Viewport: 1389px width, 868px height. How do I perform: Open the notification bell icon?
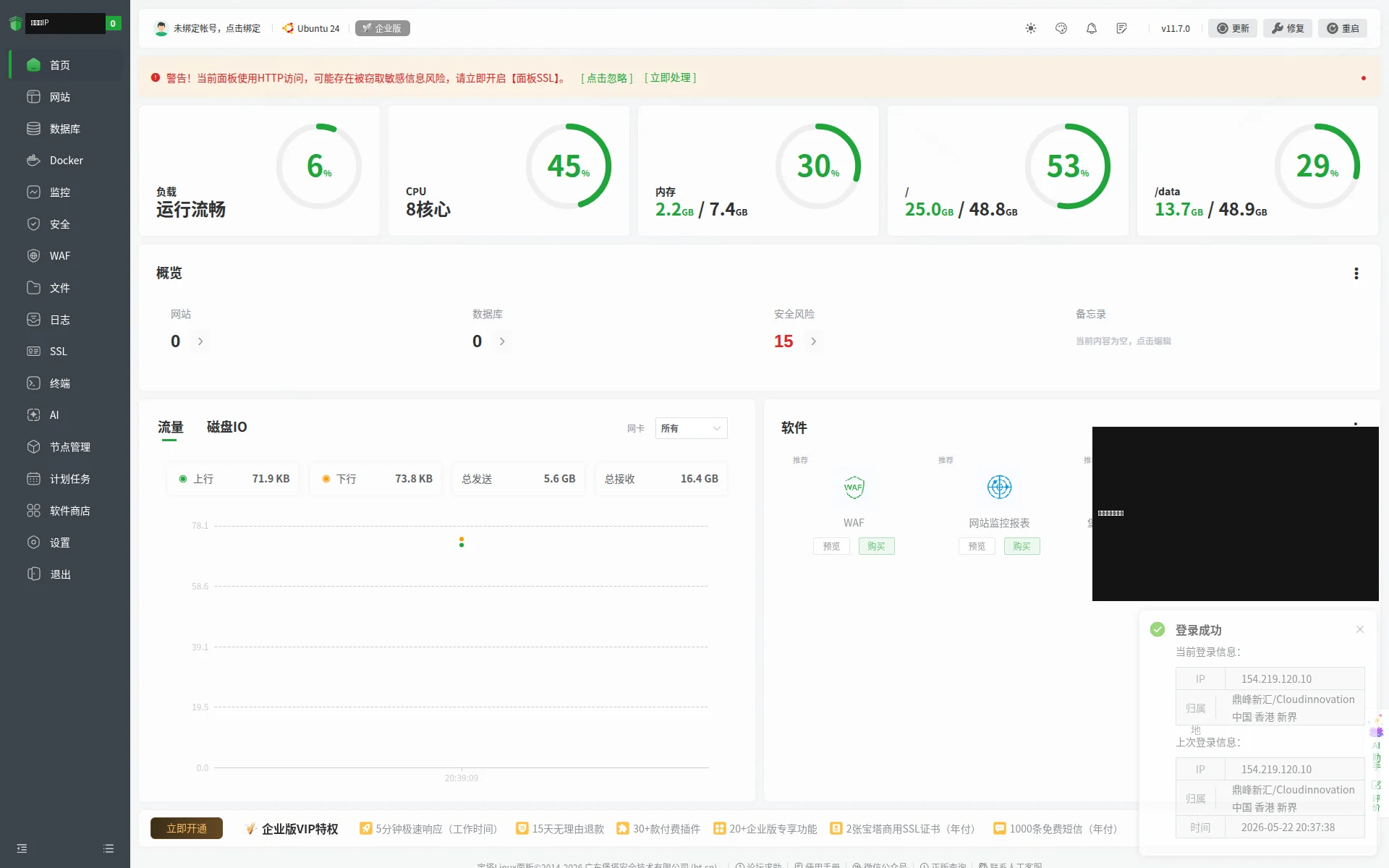(x=1091, y=28)
